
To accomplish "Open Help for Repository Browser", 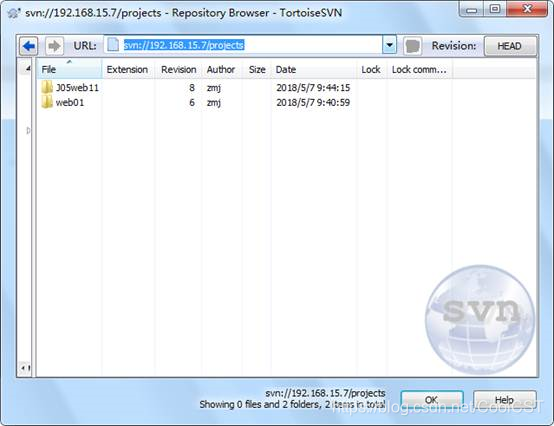I will (x=504, y=400).
